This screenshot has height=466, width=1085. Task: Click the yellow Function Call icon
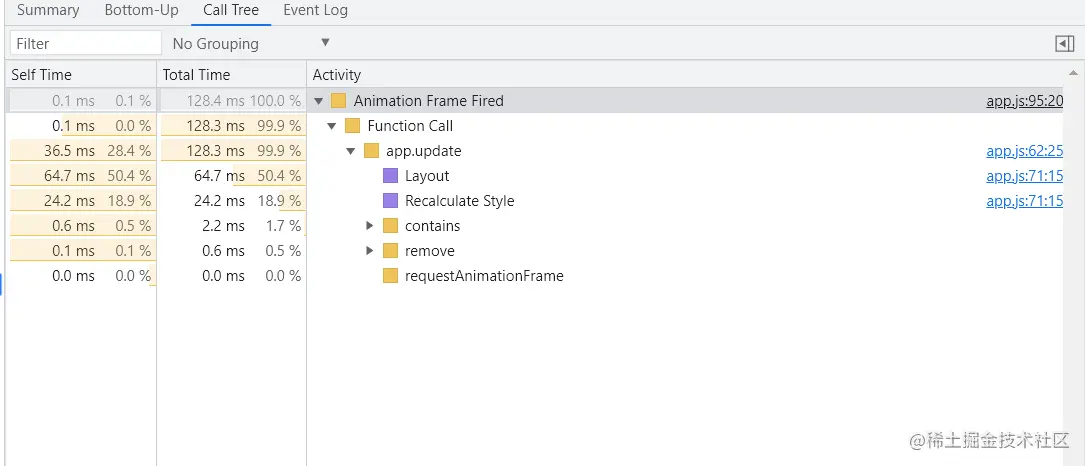click(x=352, y=126)
